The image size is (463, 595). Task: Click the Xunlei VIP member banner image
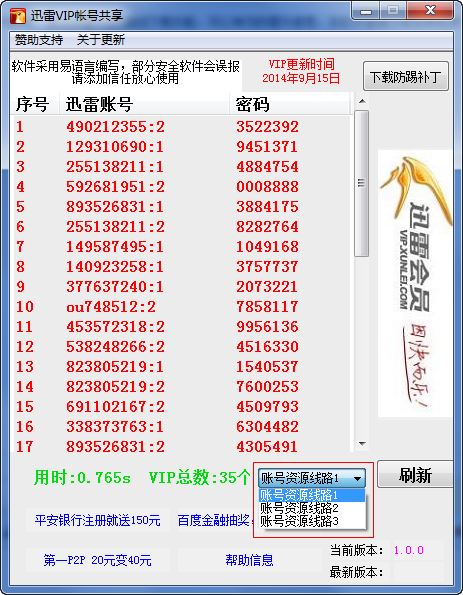415,283
